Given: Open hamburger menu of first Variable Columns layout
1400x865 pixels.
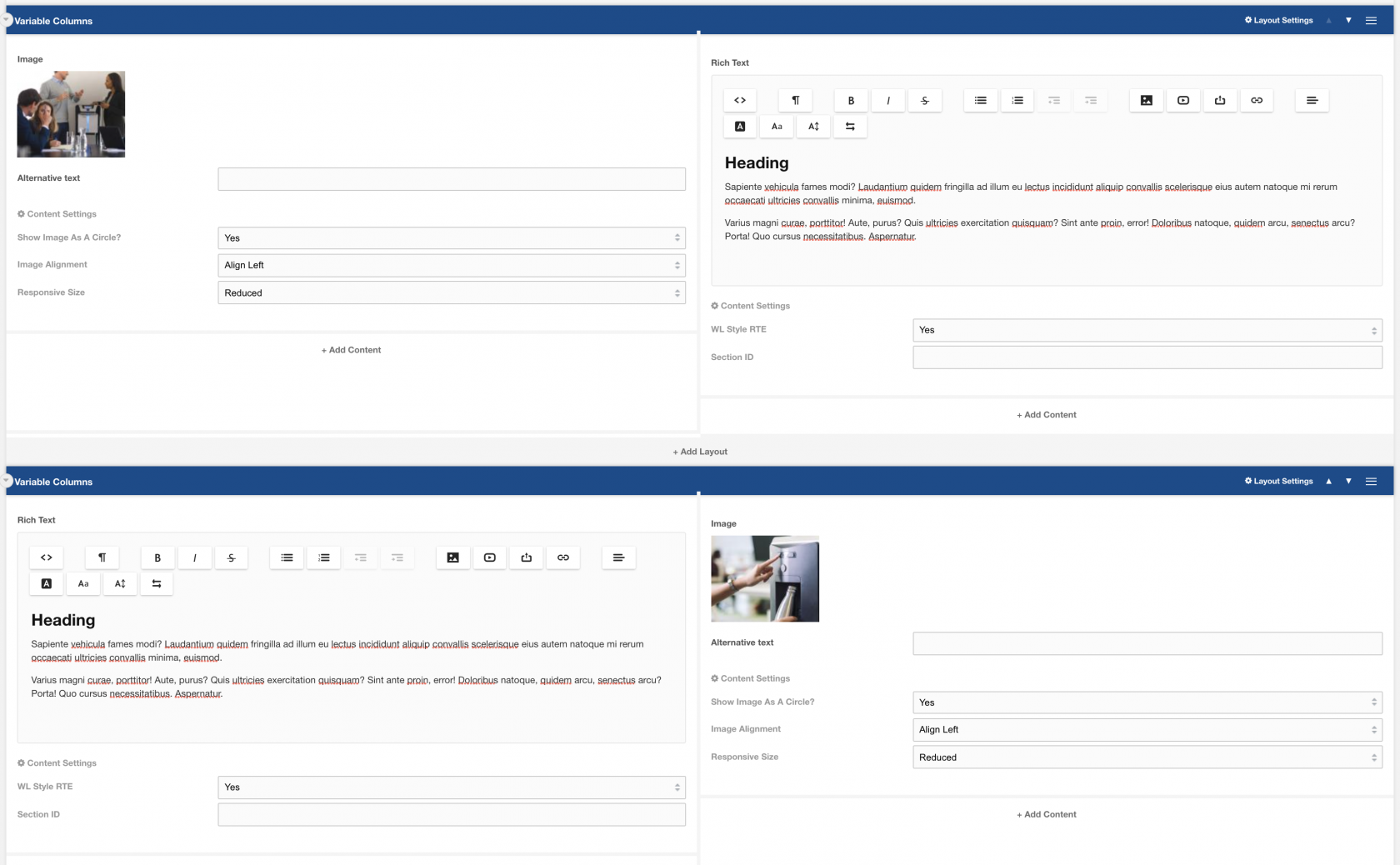Looking at the screenshot, I should pos(1371,20).
